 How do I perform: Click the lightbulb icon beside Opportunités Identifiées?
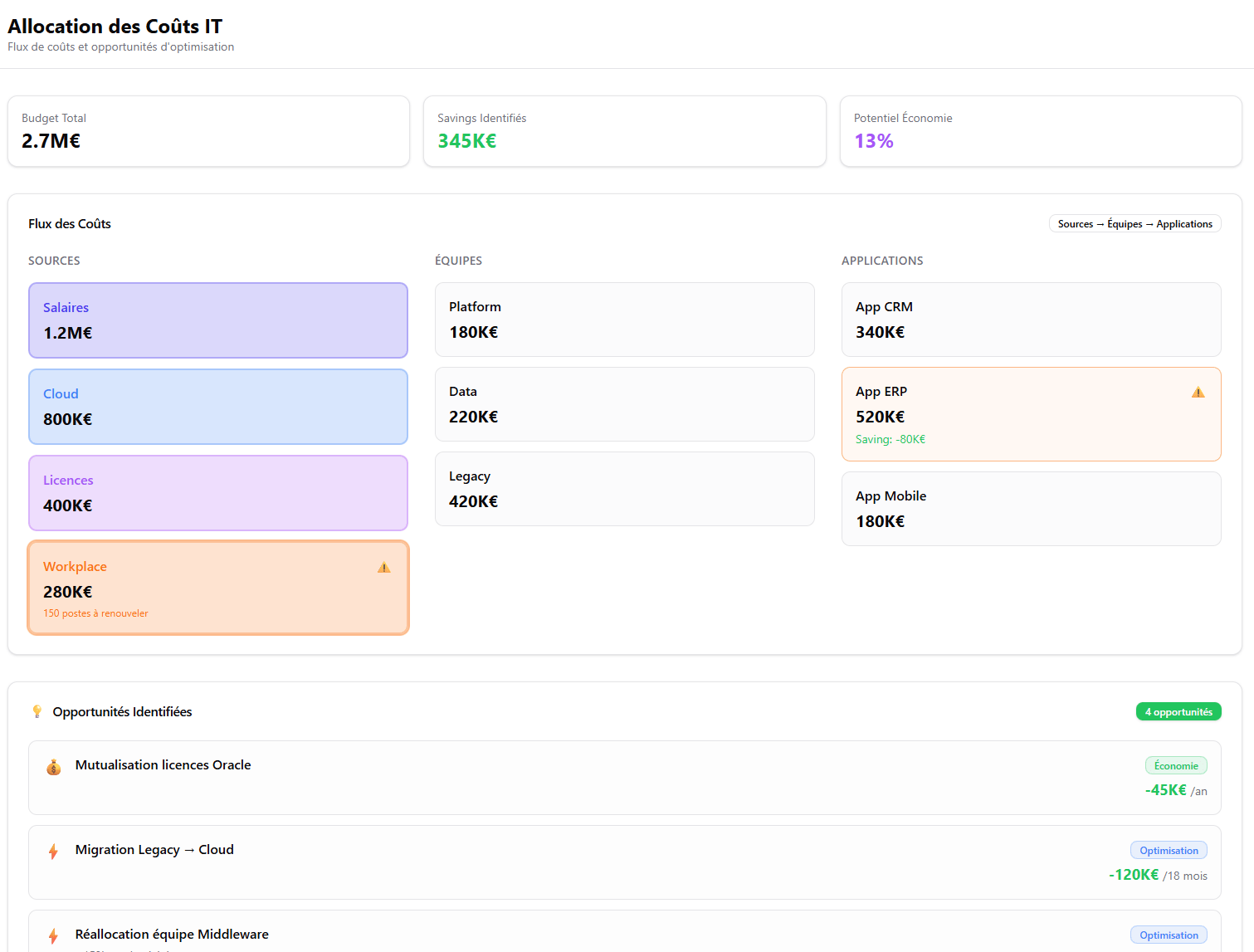[x=37, y=711]
